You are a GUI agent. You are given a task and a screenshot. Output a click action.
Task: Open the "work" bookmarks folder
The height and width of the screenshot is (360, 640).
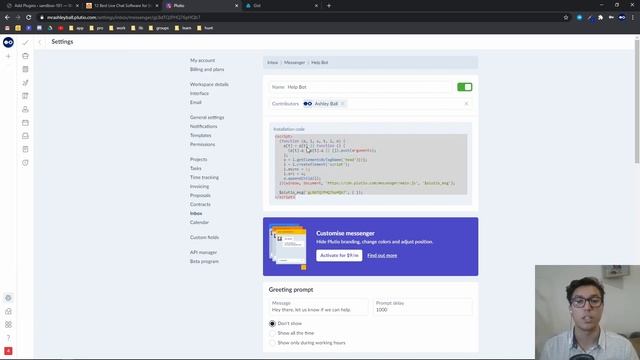(x=117, y=28)
